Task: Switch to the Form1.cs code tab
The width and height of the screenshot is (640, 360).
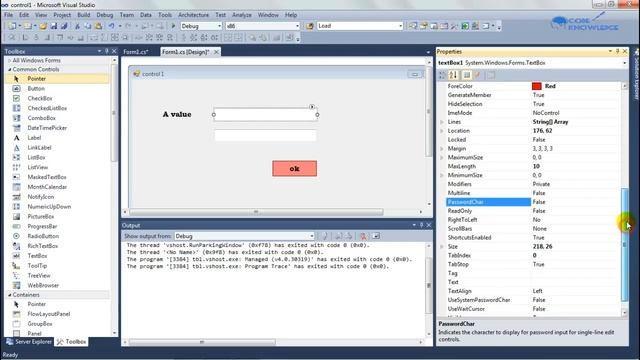Action: pyautogui.click(x=135, y=52)
